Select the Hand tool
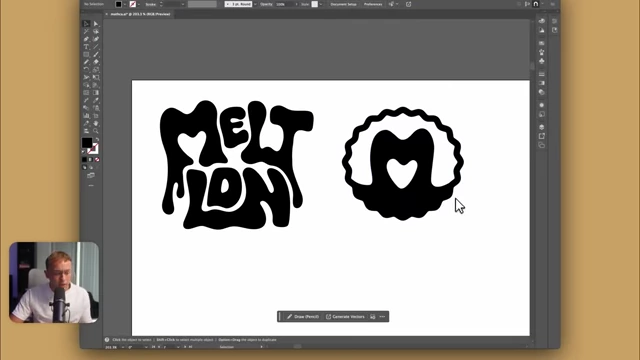Viewport: 640px width, 360px height. 96,123
